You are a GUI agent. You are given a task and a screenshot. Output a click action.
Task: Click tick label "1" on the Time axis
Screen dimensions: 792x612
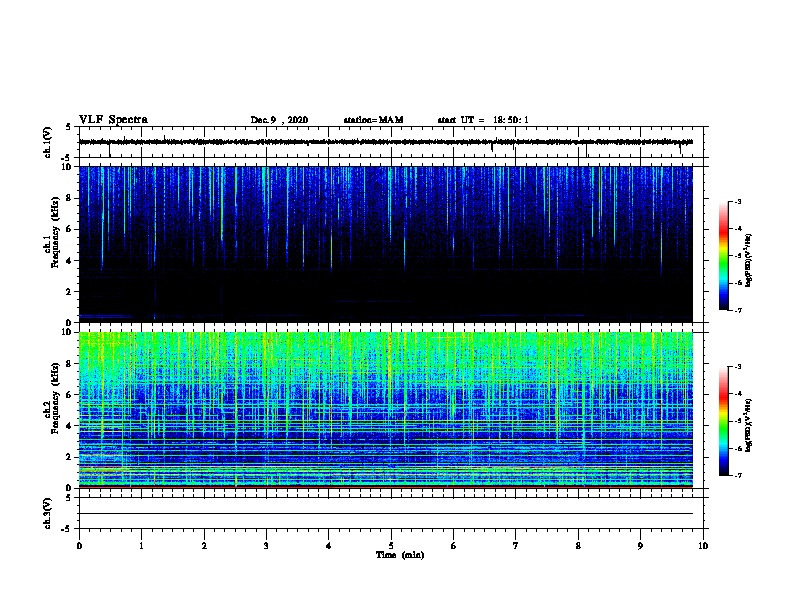[x=141, y=546]
